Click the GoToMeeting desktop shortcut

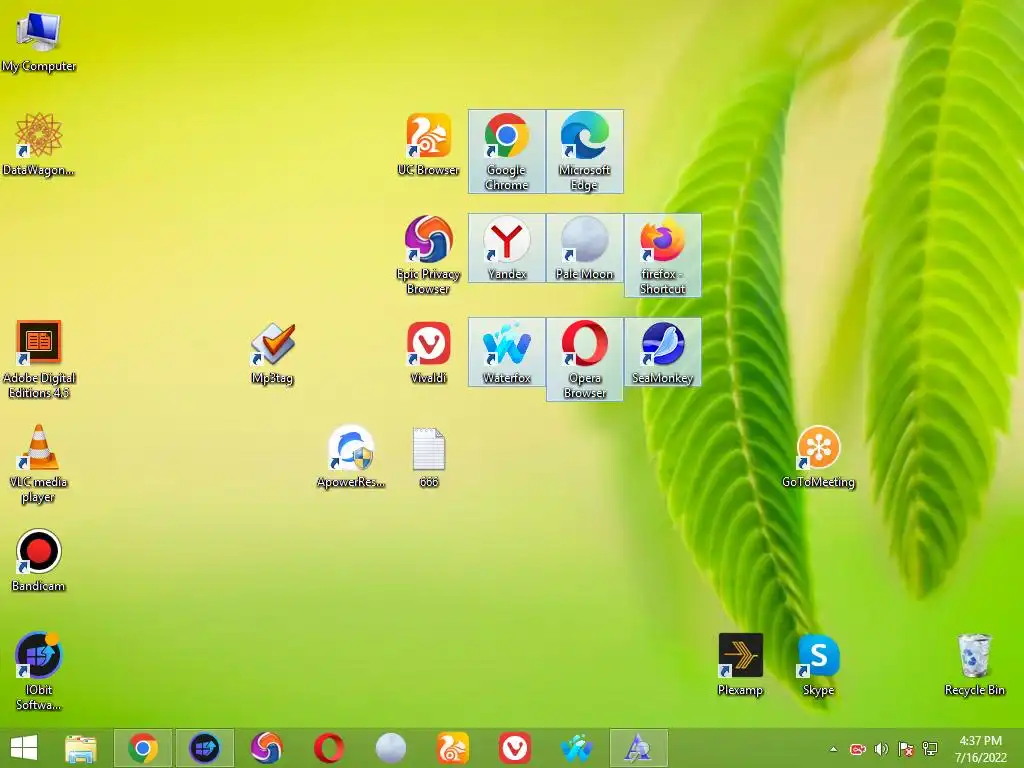click(818, 457)
